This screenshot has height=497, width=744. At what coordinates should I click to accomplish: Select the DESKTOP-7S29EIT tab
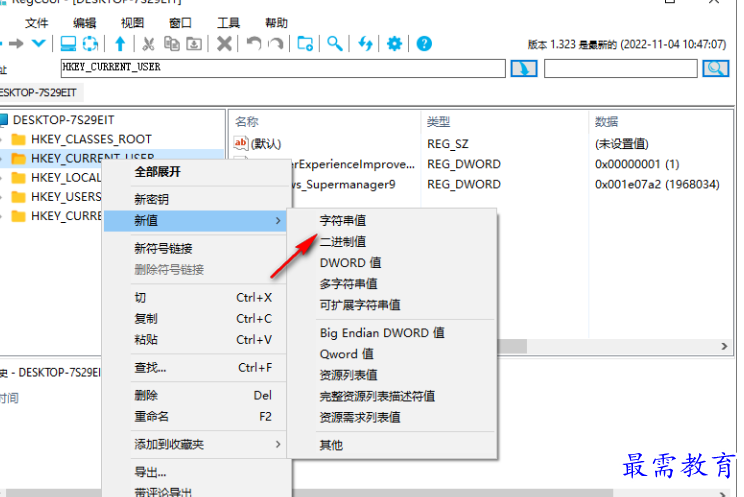40,93
